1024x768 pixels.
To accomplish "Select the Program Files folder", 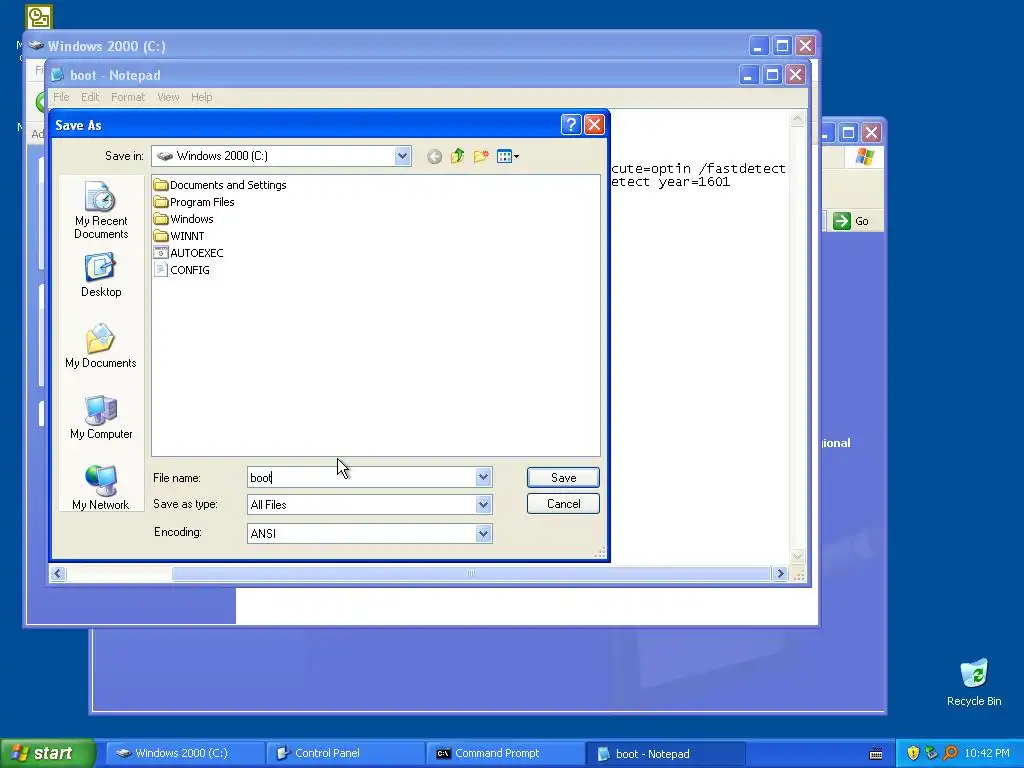I will pyautogui.click(x=195, y=202).
